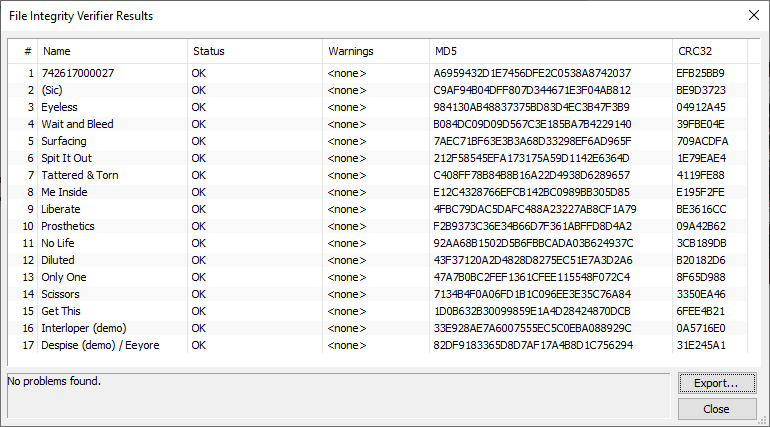Close the dialog with title bar X
The image size is (770, 427).
753,16
